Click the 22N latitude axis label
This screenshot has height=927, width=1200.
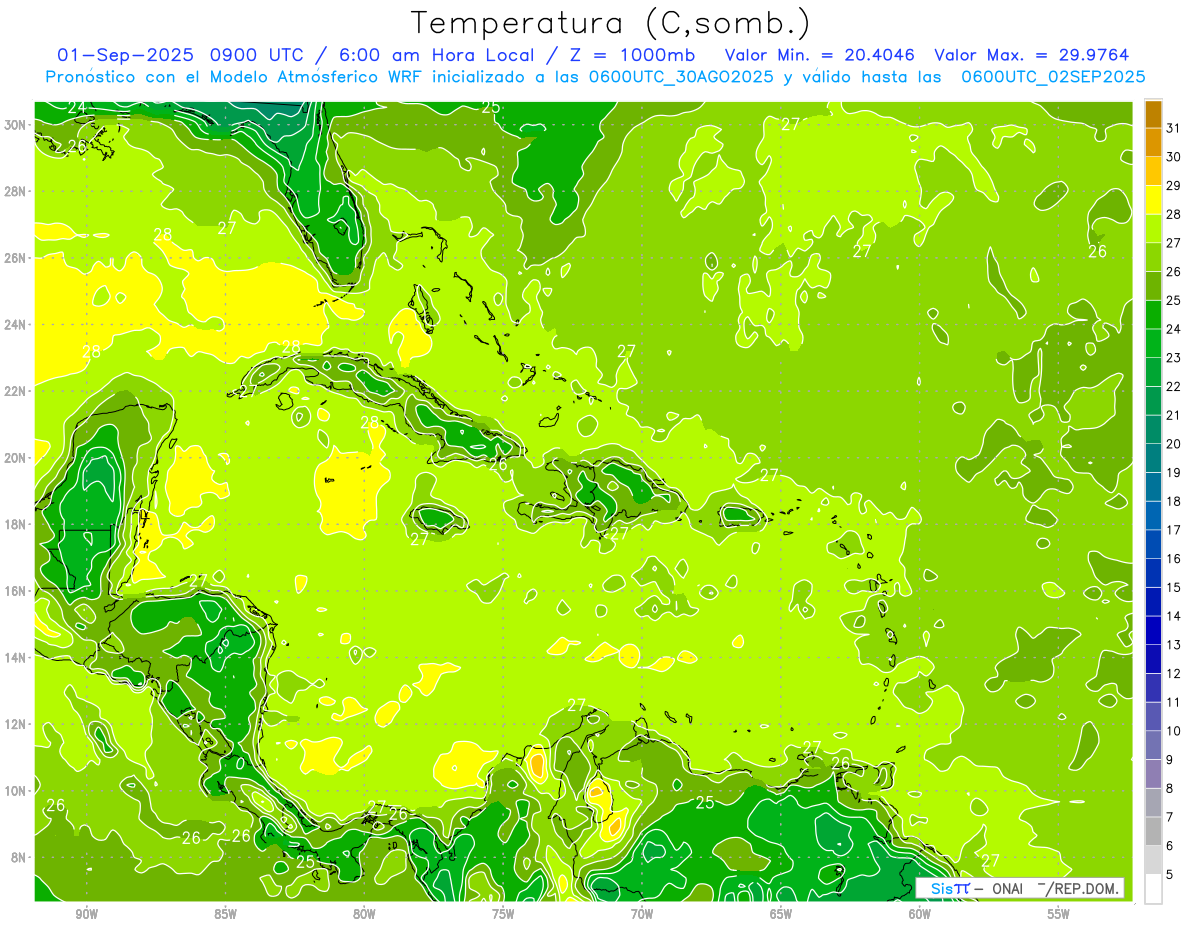coord(16,391)
